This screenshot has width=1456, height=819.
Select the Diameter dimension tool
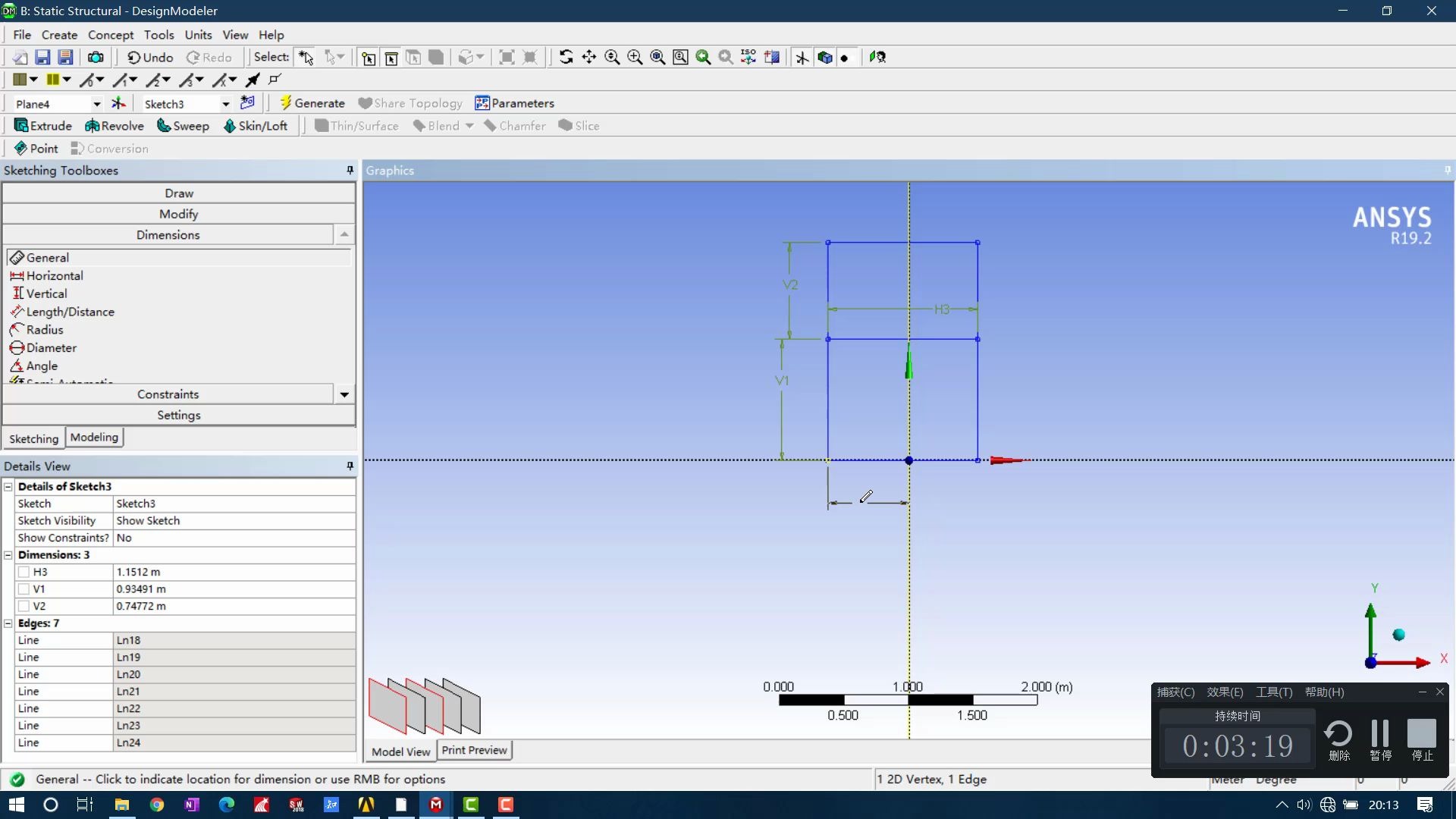coord(43,348)
